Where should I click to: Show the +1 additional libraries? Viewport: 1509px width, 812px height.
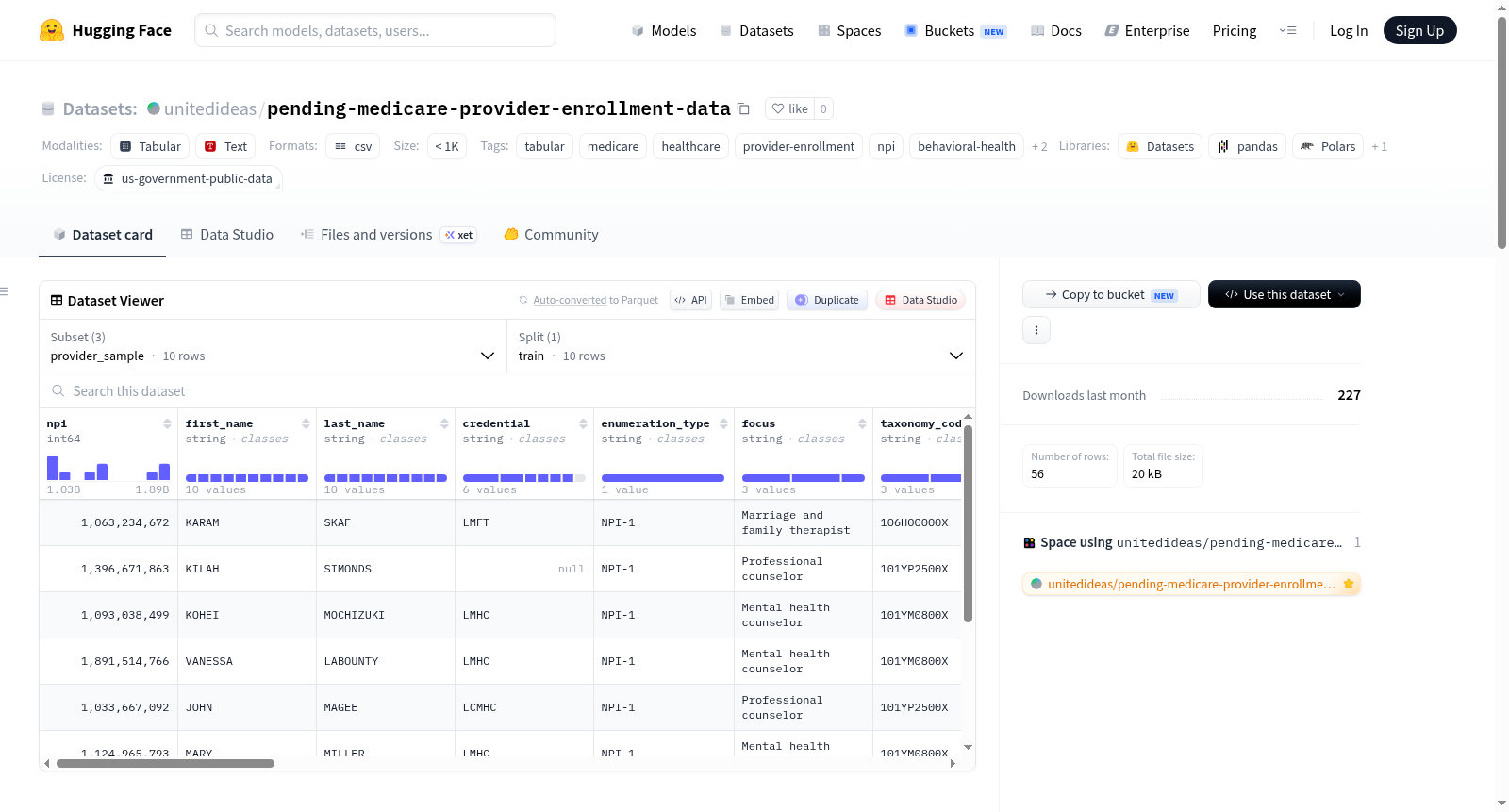coord(1379,146)
